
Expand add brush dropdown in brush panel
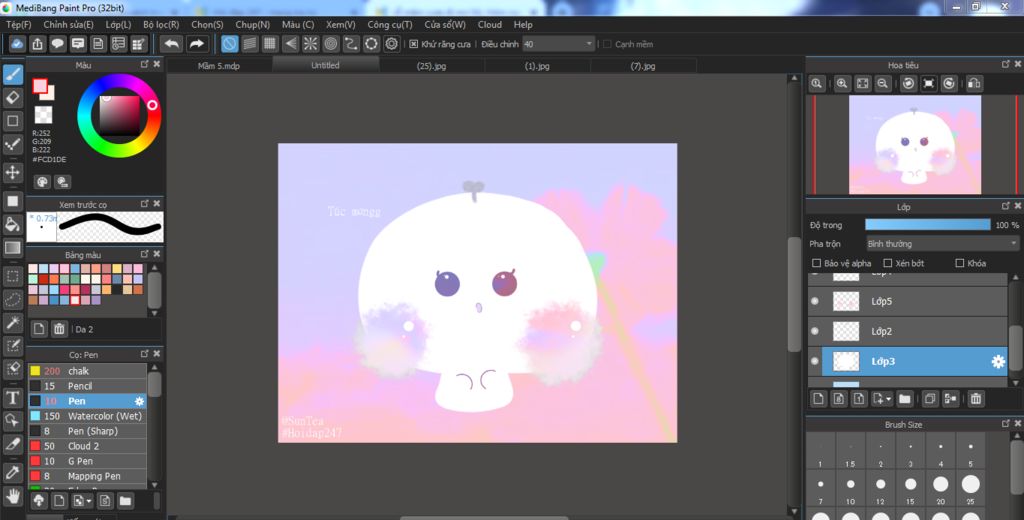tap(89, 502)
